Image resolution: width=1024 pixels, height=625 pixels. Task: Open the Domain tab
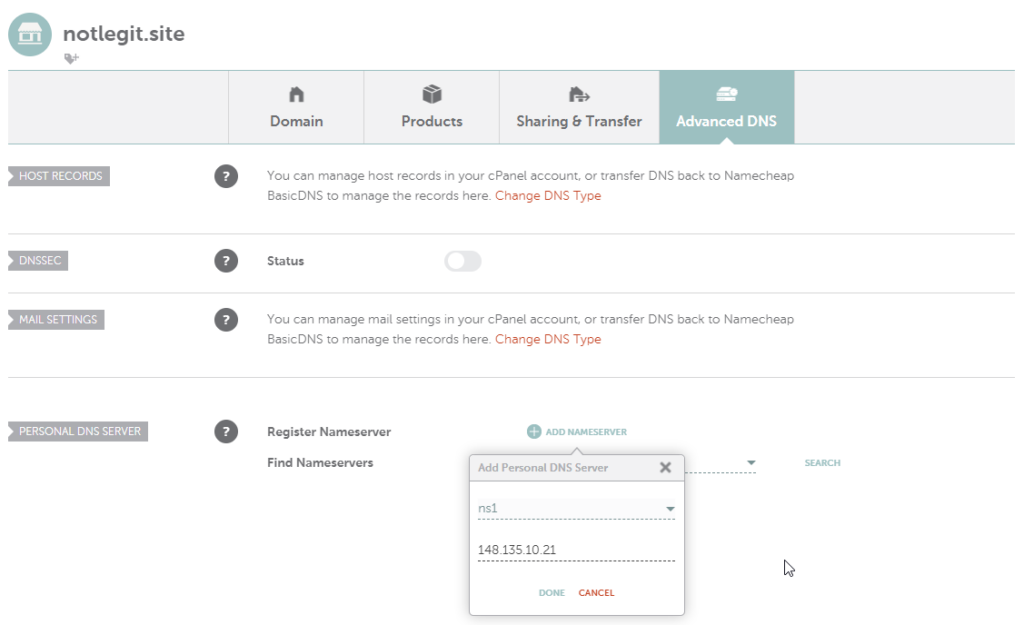[296, 107]
